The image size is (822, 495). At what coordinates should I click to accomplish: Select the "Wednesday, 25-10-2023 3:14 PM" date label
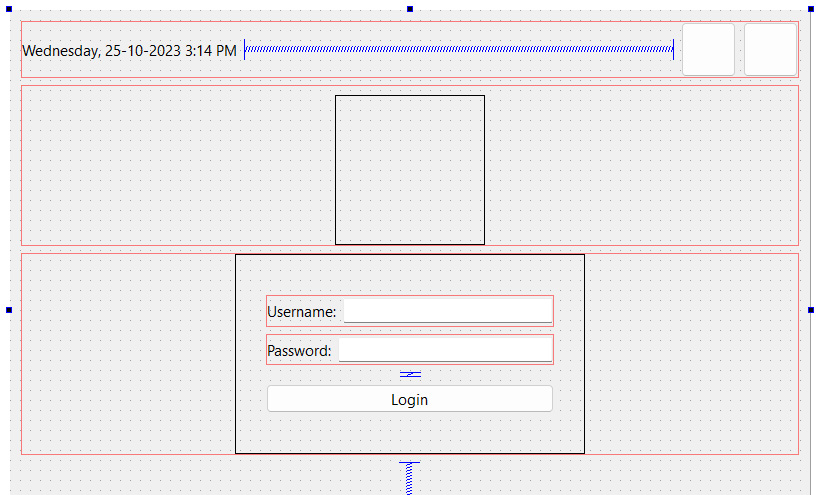[129, 51]
